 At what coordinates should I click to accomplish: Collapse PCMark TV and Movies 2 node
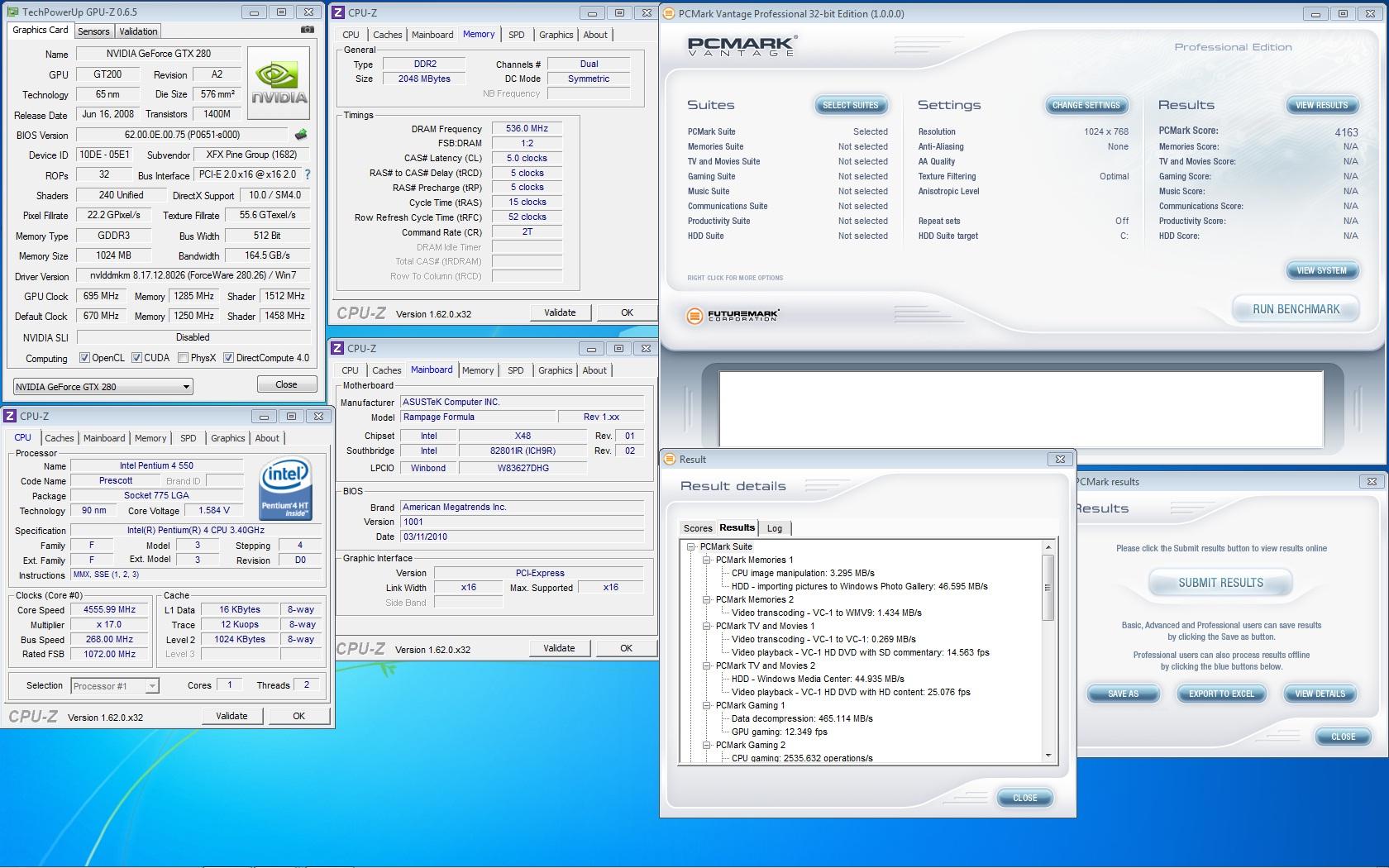coord(707,665)
